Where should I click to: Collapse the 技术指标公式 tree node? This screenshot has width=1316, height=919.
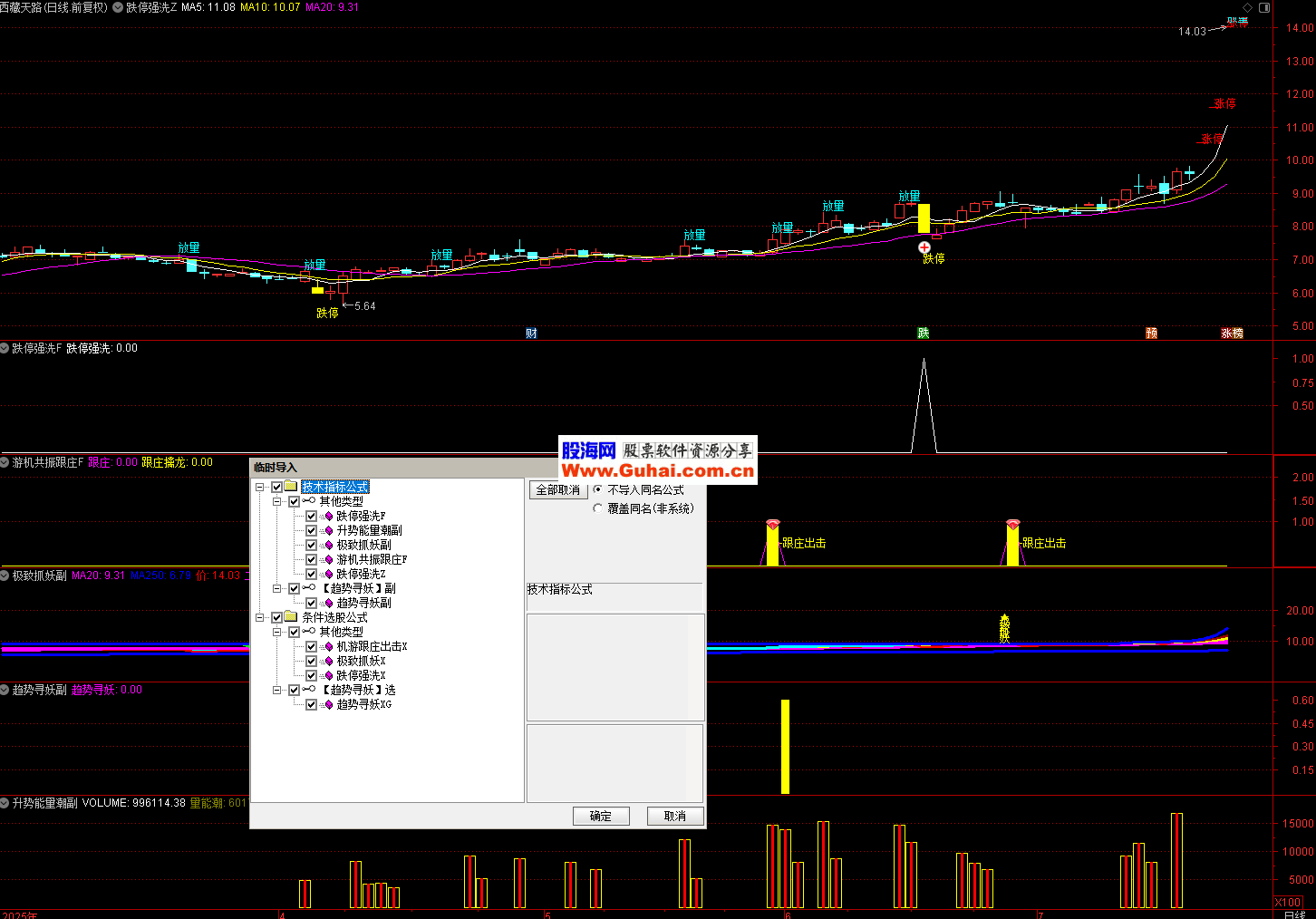tap(260, 487)
